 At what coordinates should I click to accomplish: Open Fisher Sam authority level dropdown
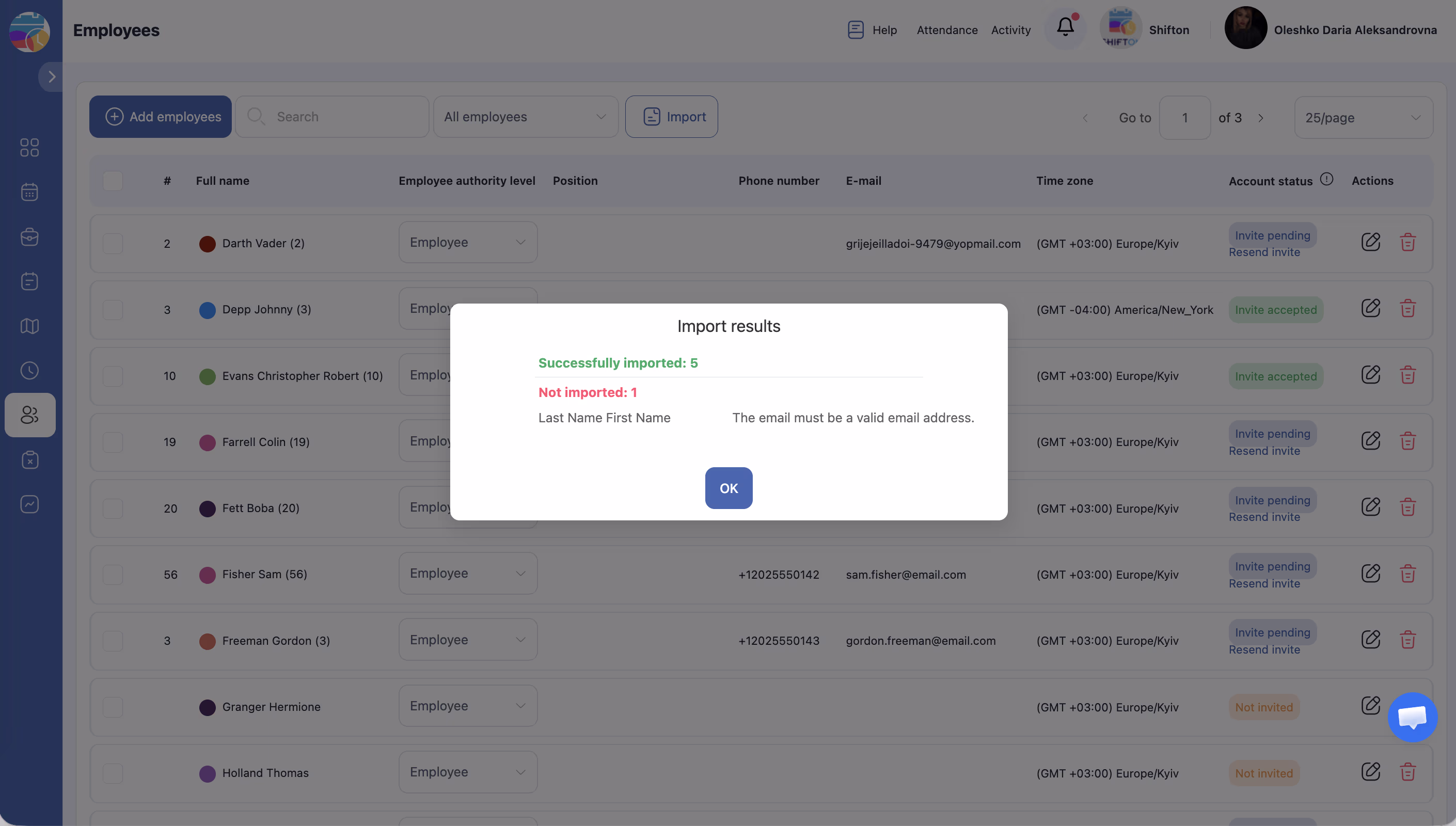point(467,574)
